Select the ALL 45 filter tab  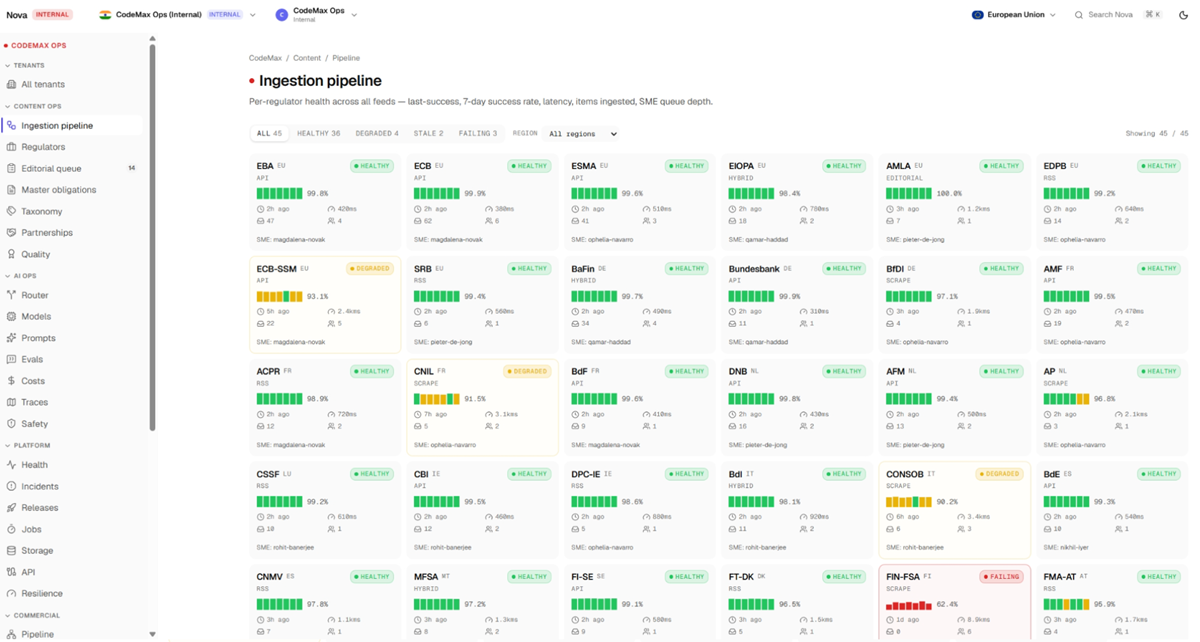pyautogui.click(x=269, y=133)
